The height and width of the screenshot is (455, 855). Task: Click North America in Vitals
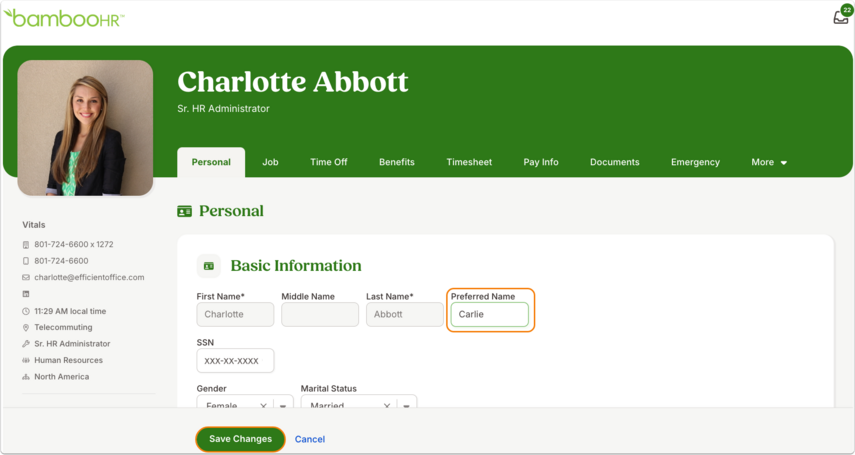point(62,376)
